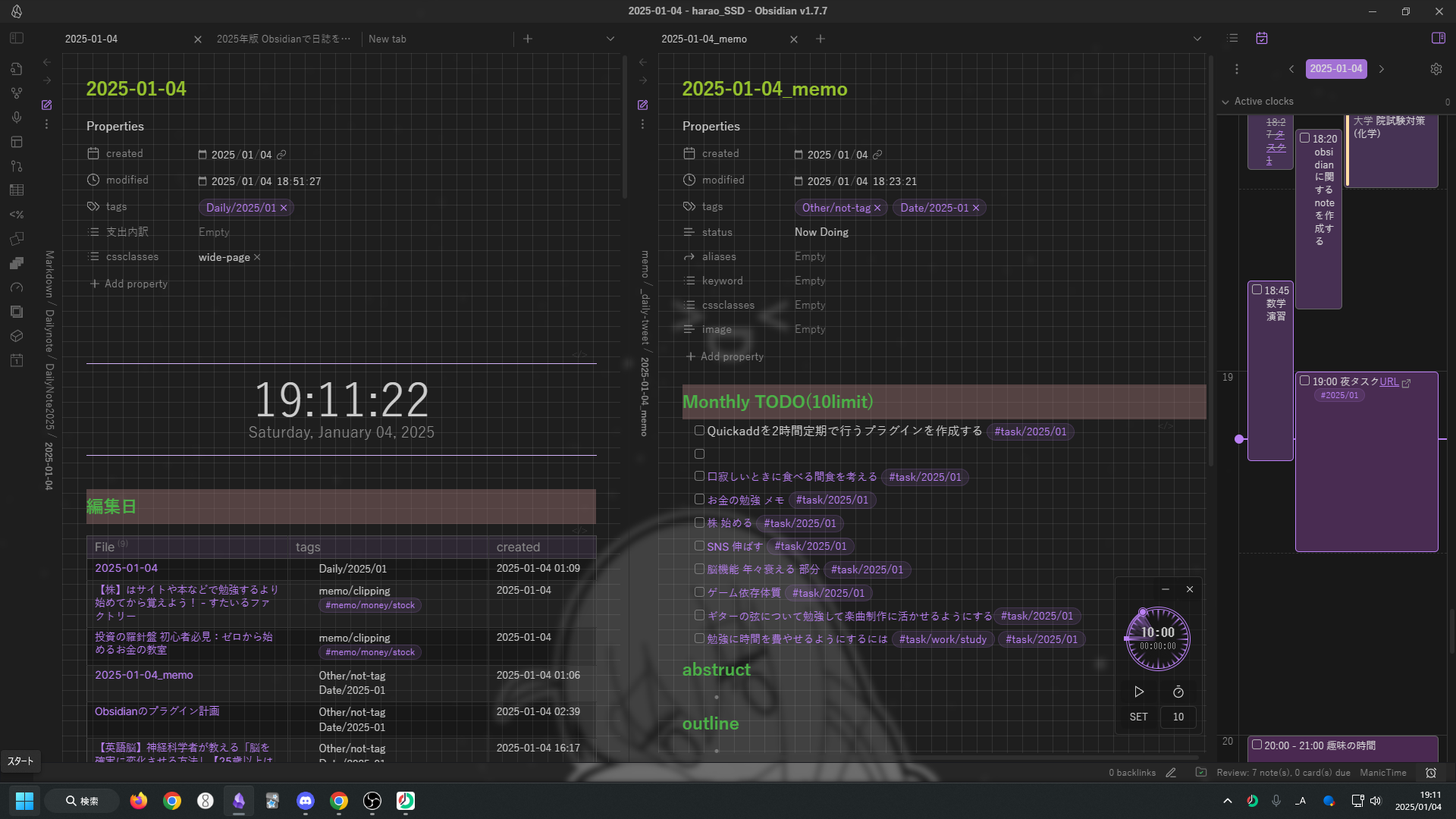The image size is (1456, 819).
Task: Click the timer dial handle knob
Action: pyautogui.click(x=1143, y=612)
